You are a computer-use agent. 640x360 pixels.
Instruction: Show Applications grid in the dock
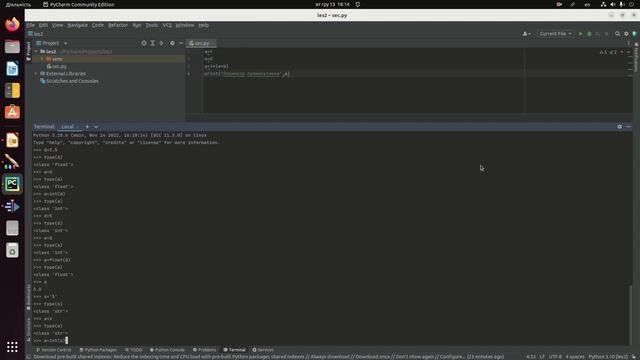point(12,347)
